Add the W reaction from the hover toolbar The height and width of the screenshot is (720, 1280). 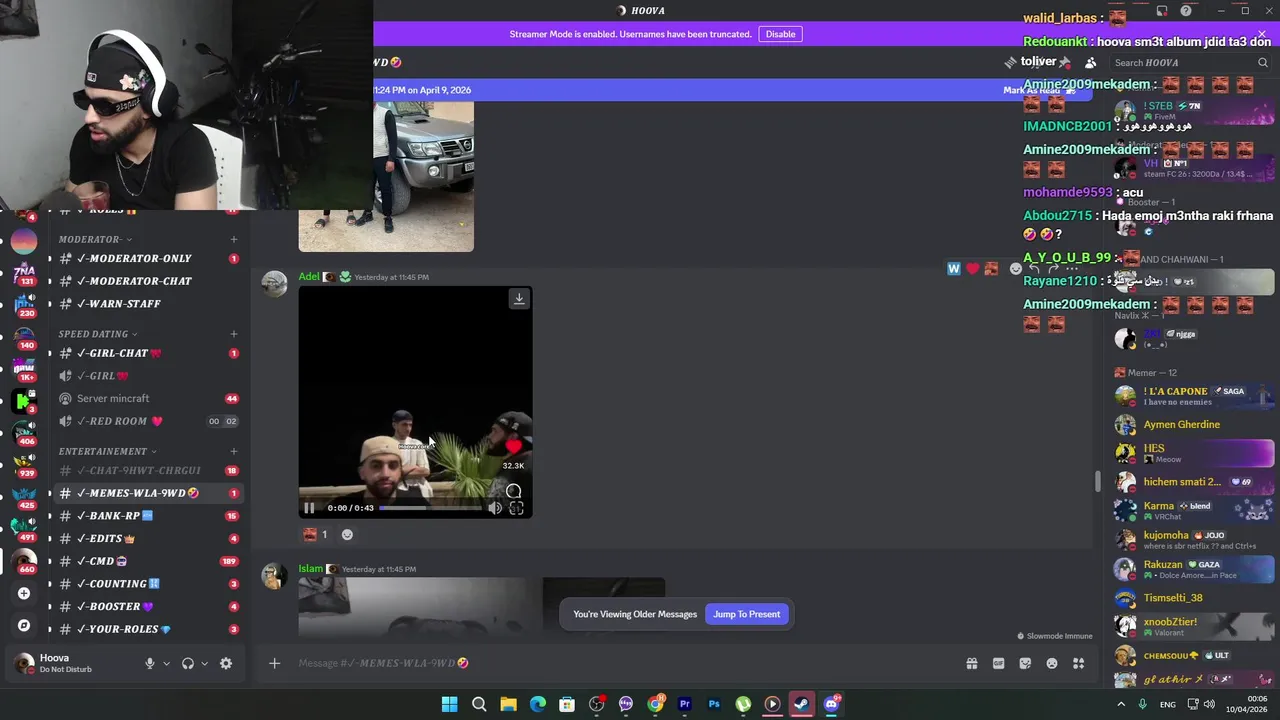click(954, 268)
